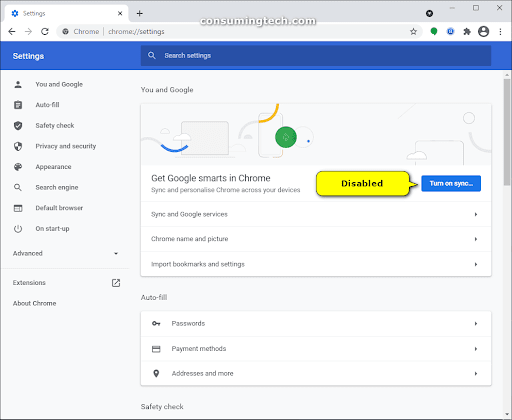
Task: Click the Search settings field
Action: pos(316,55)
